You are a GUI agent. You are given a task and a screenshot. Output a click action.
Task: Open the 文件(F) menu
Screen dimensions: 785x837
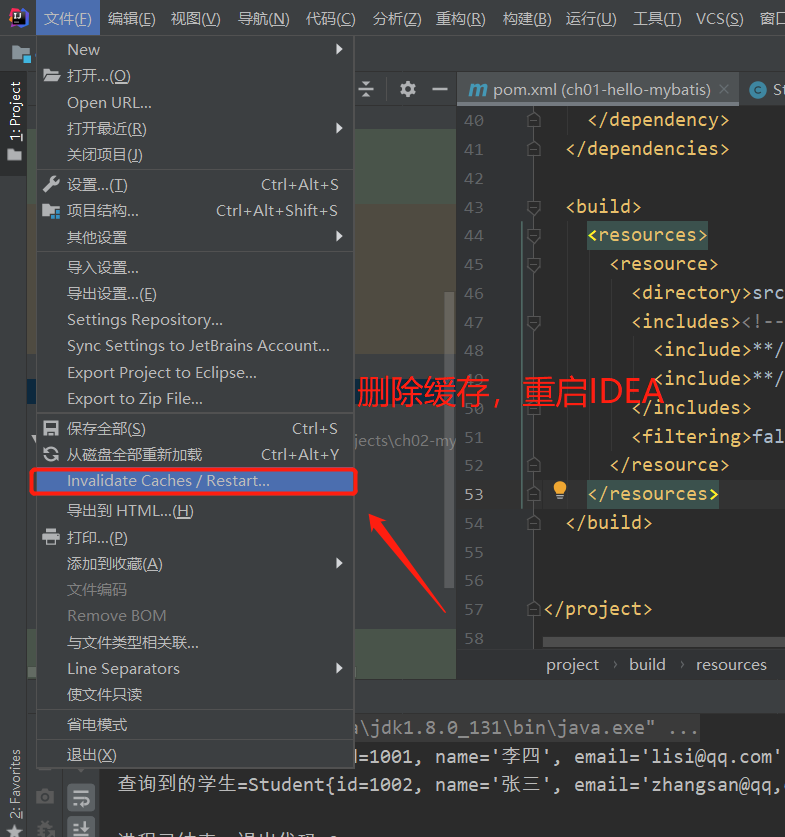pos(68,19)
